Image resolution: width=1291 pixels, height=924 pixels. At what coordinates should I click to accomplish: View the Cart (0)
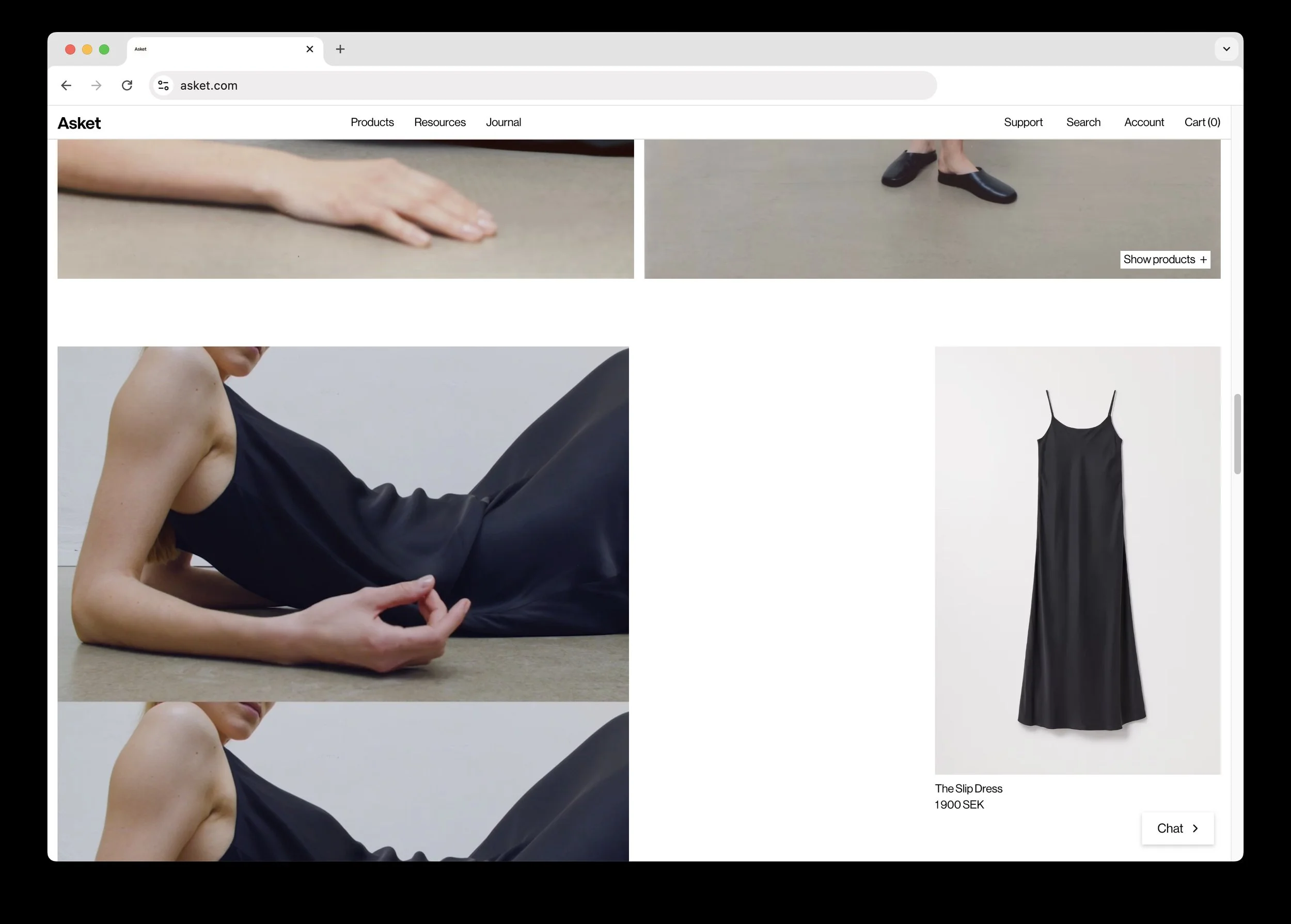[x=1202, y=122]
